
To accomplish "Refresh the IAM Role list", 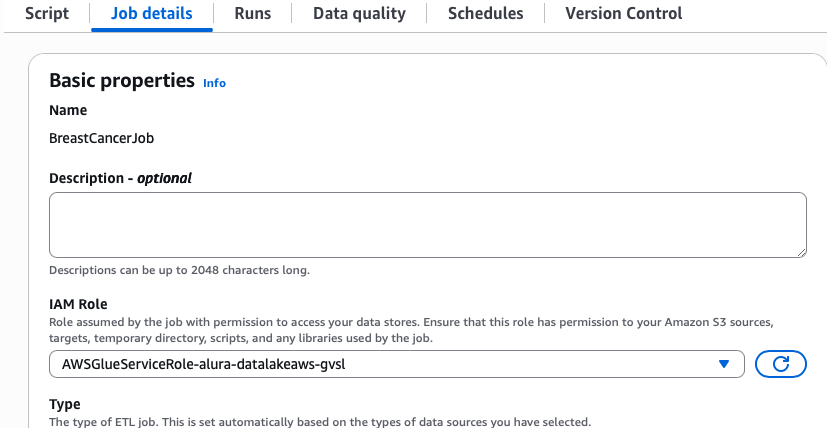I will pyautogui.click(x=781, y=364).
